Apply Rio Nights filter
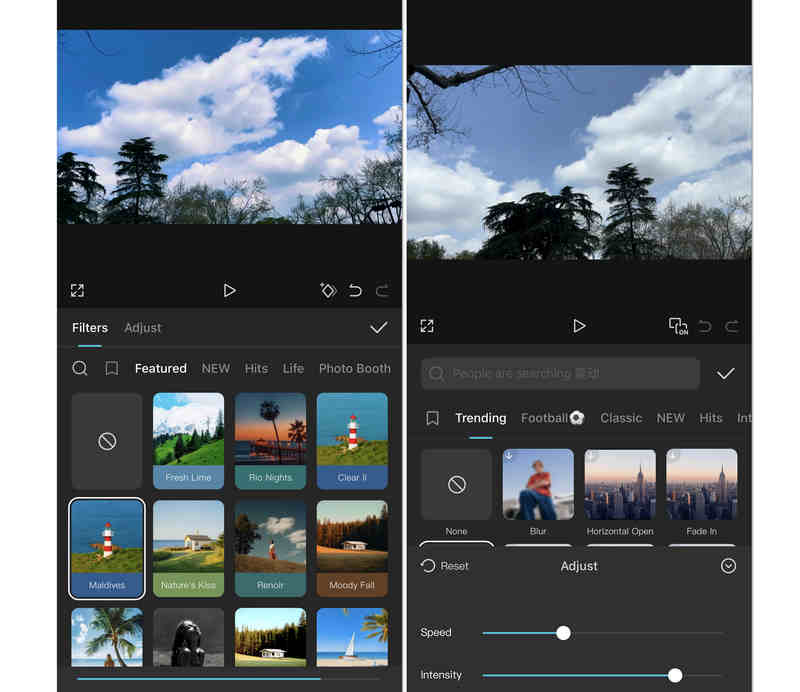 270,441
